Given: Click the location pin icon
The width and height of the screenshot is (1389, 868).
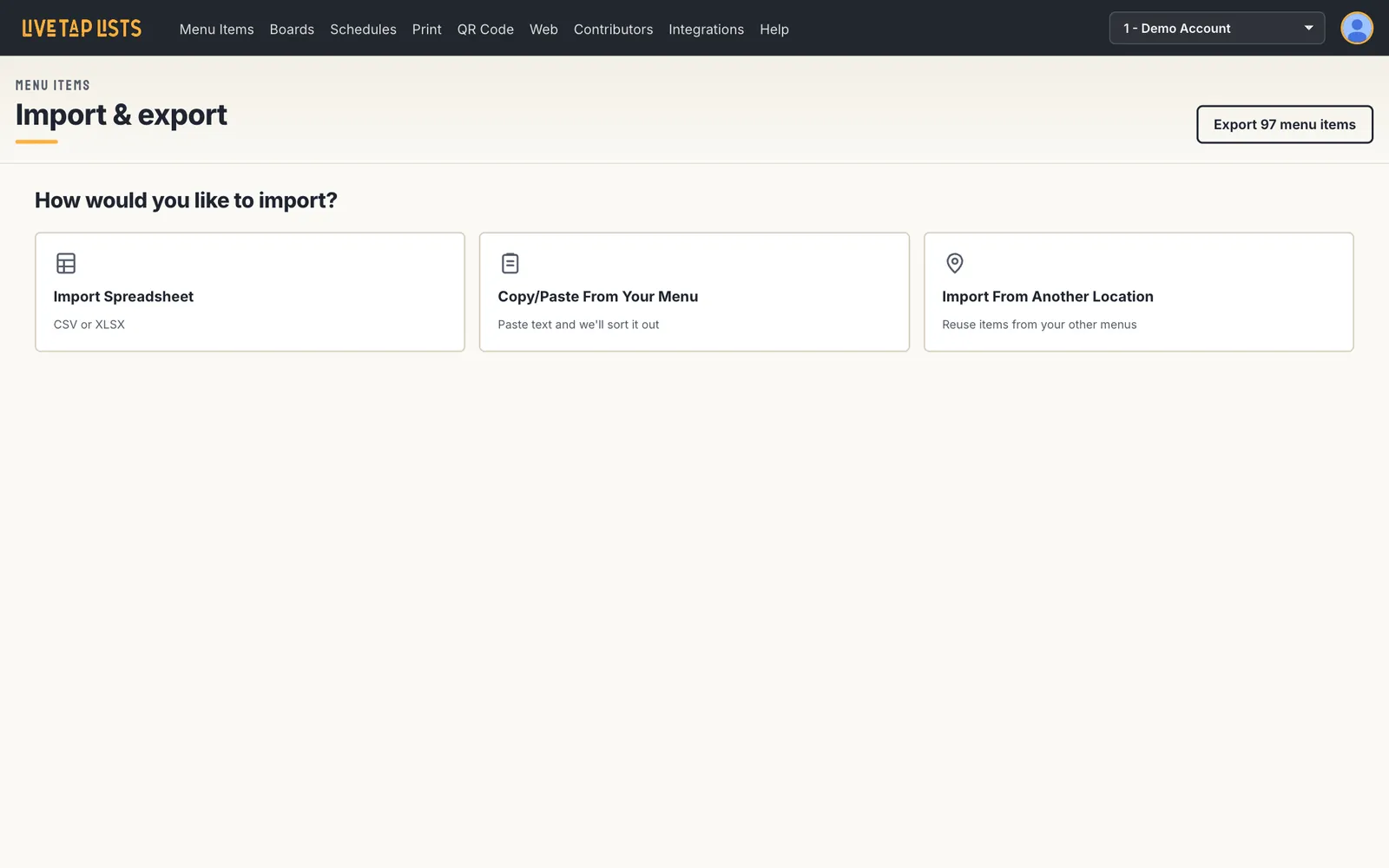Looking at the screenshot, I should [955, 263].
